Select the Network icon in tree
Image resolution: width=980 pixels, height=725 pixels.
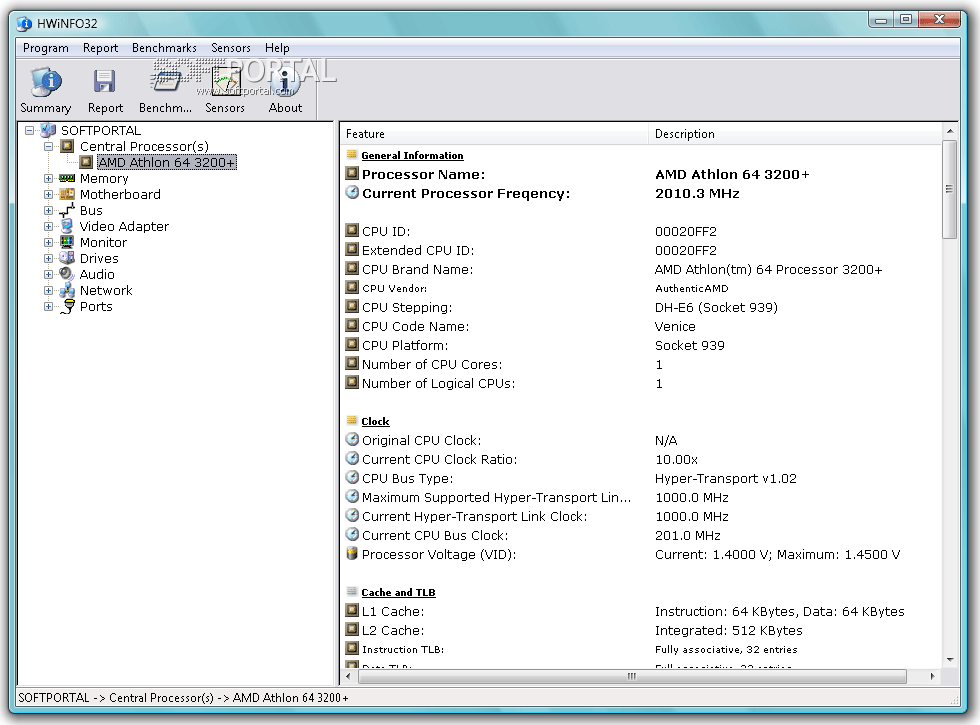(x=67, y=291)
